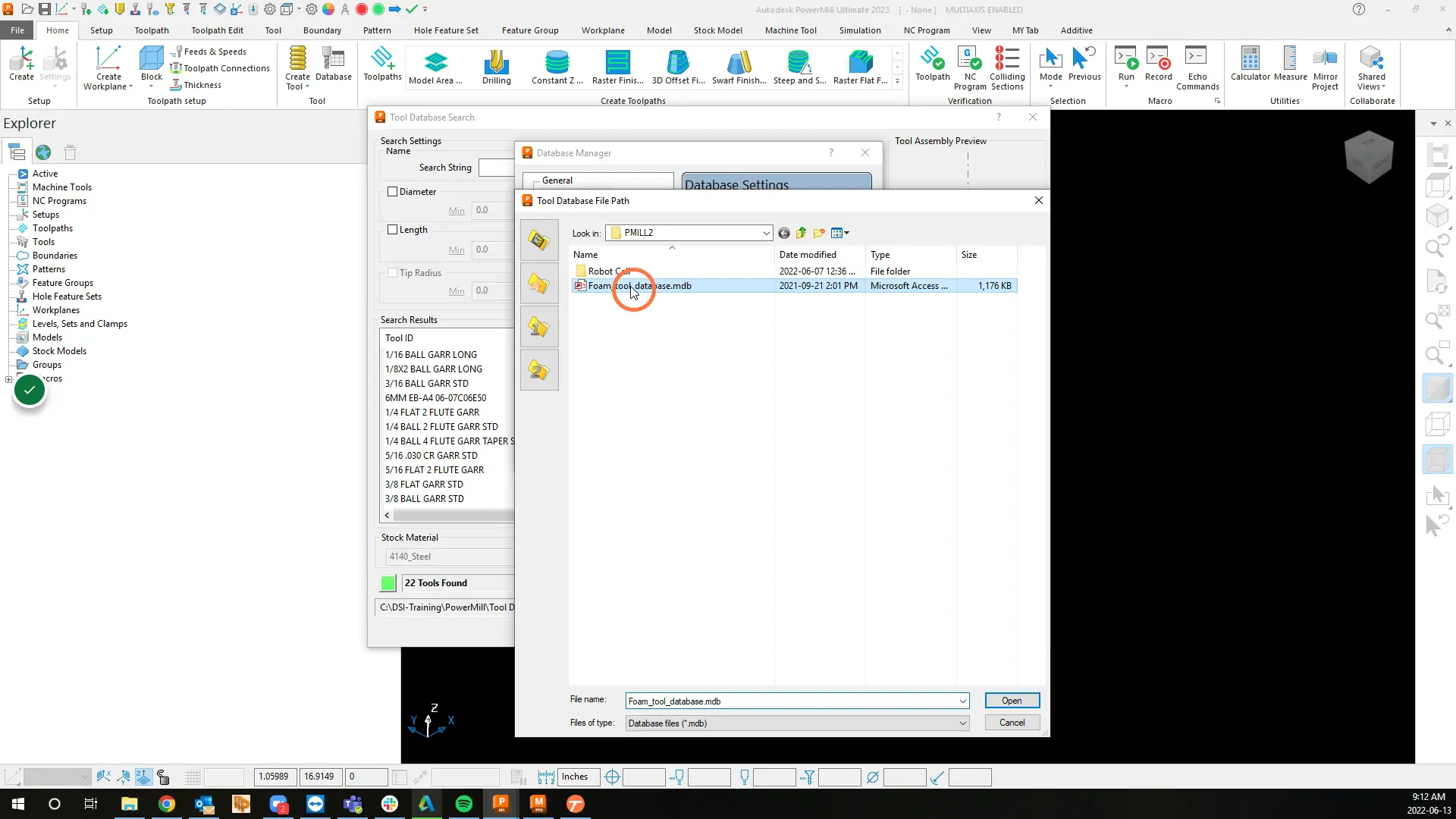Open Echo Commands

pyautogui.click(x=1197, y=67)
